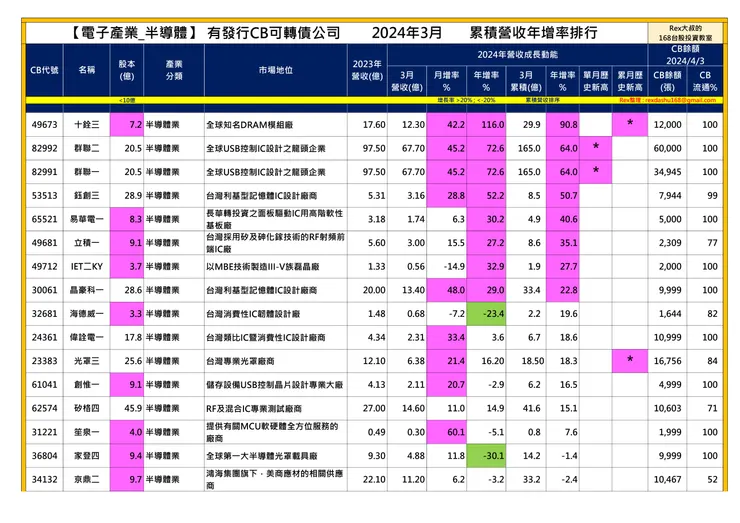Select CB code 49673
The width and height of the screenshot is (740, 523).
point(44,125)
